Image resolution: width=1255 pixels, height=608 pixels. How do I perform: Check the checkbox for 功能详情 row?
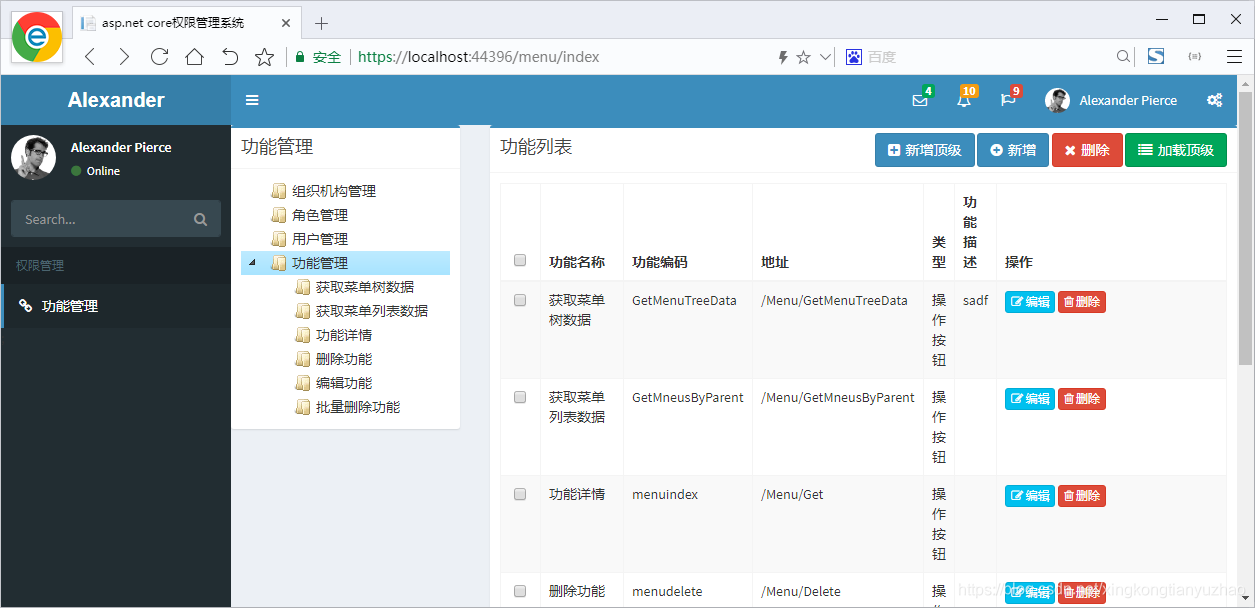[x=519, y=494]
